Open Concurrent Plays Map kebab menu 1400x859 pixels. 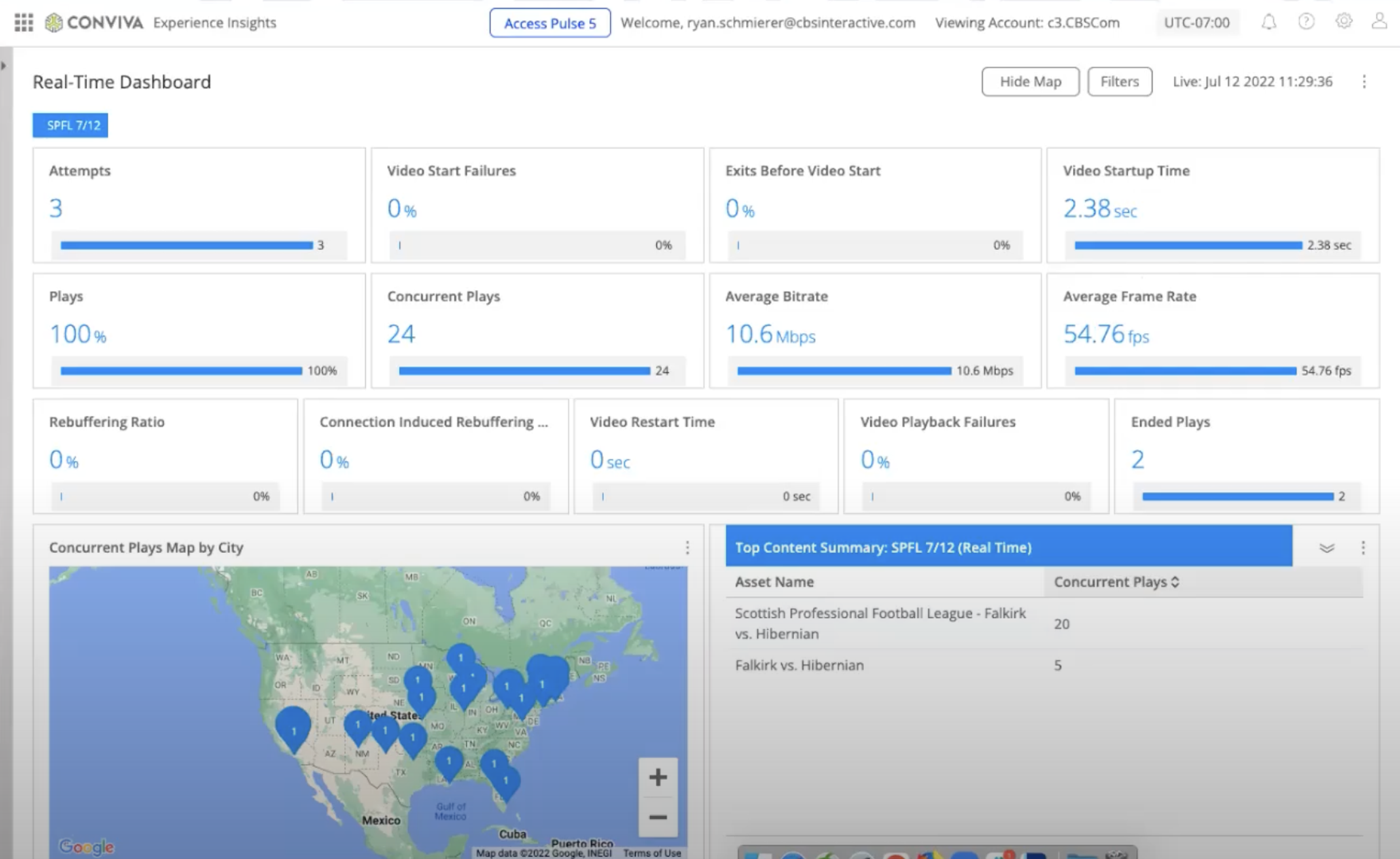tap(687, 548)
